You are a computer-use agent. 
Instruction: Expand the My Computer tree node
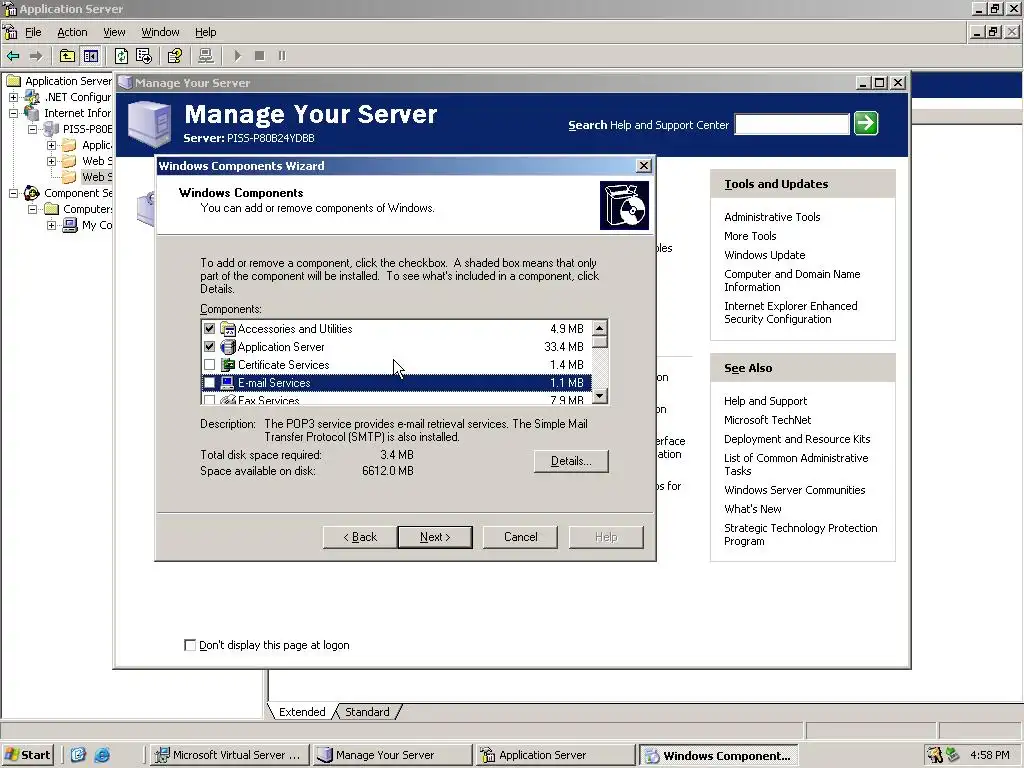tap(51, 225)
